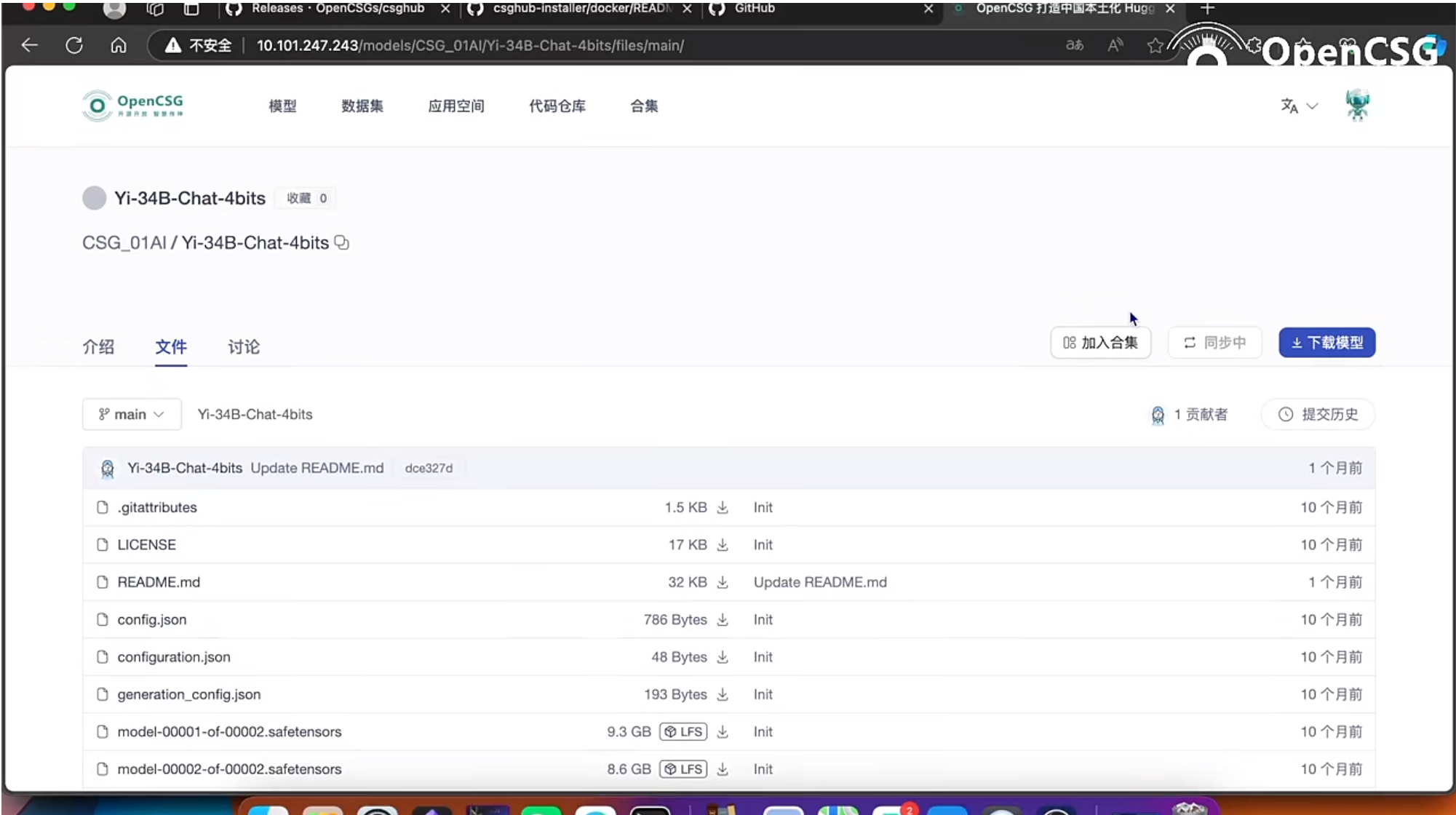Click the browser home icon
Image resolution: width=1456 pixels, height=815 pixels.
tap(118, 45)
